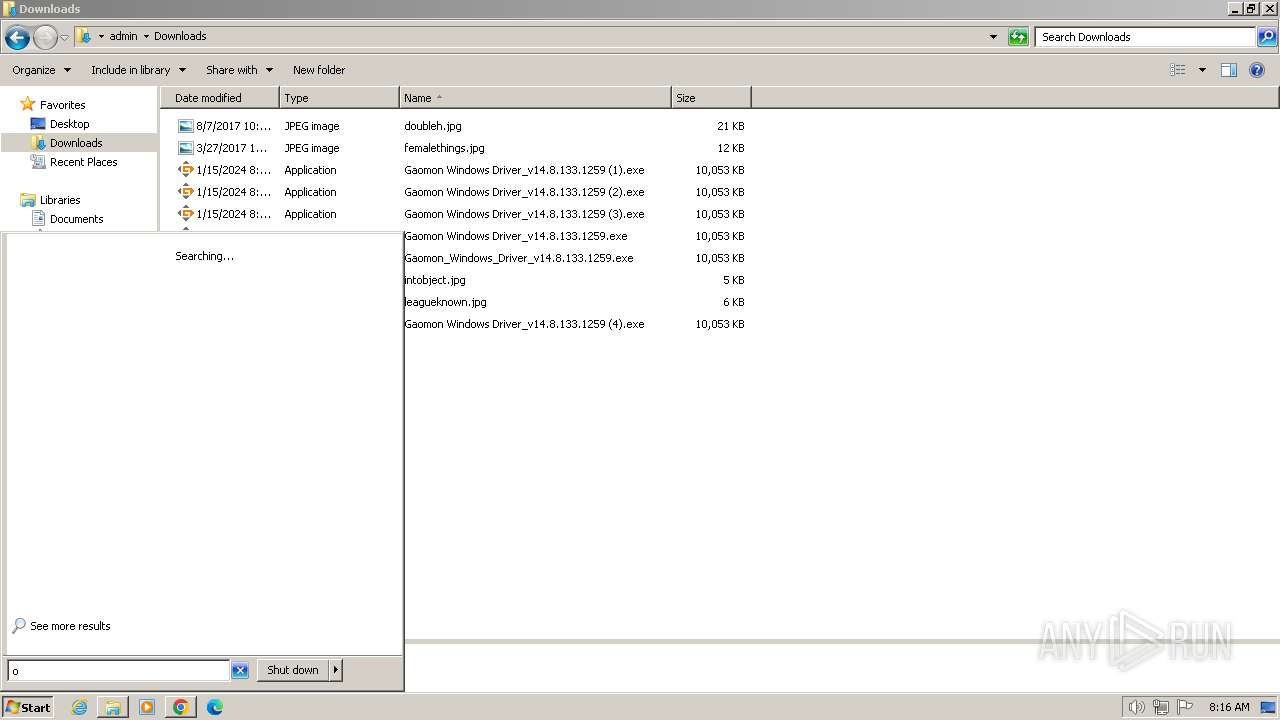Sort by the Name column header
Image resolution: width=1280 pixels, height=720 pixels.
pyautogui.click(x=535, y=98)
